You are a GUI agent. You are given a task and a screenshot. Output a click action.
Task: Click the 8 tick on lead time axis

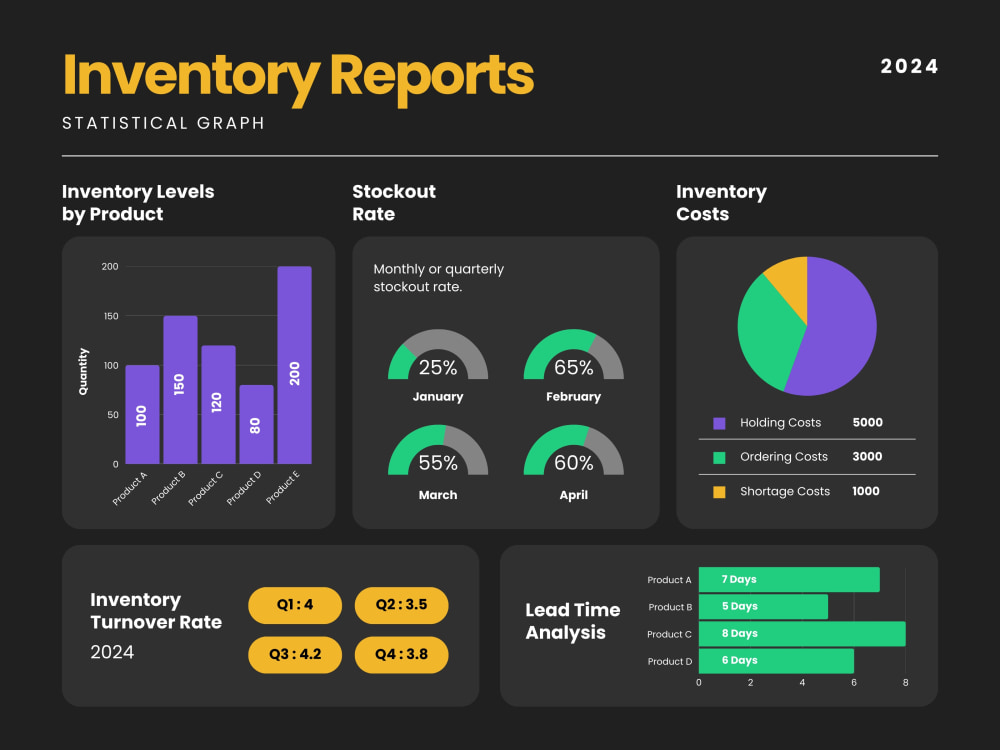[906, 682]
